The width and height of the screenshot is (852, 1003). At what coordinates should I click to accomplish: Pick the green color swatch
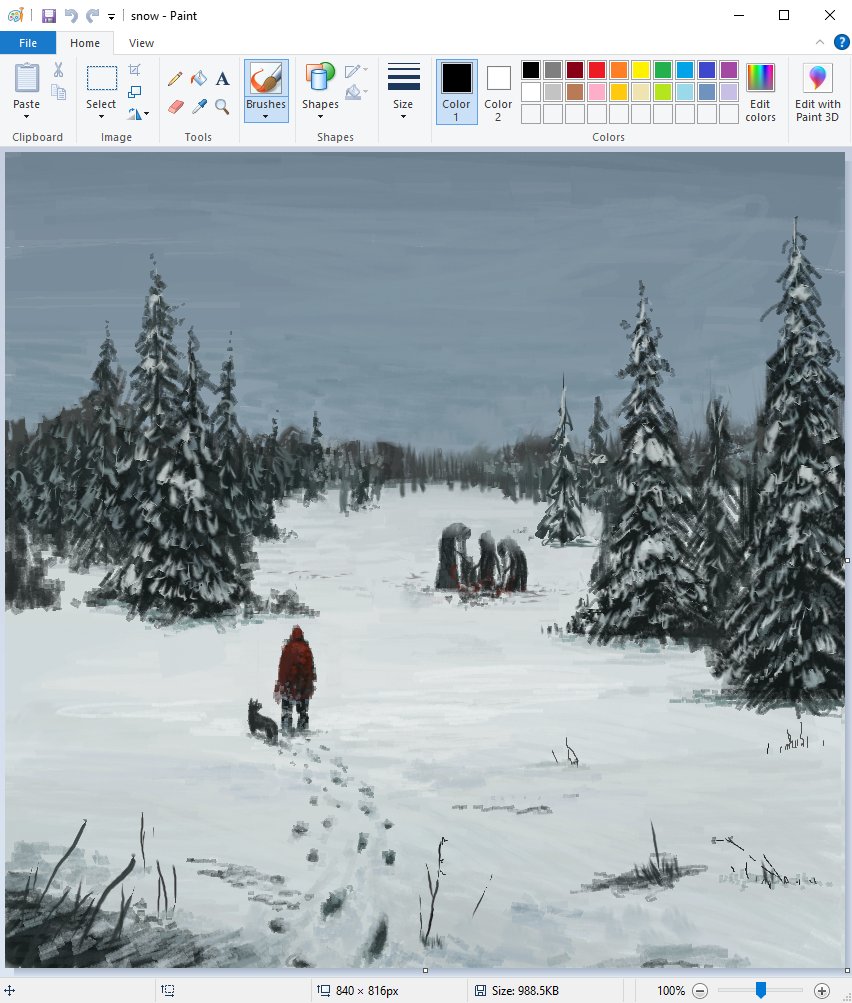click(663, 70)
